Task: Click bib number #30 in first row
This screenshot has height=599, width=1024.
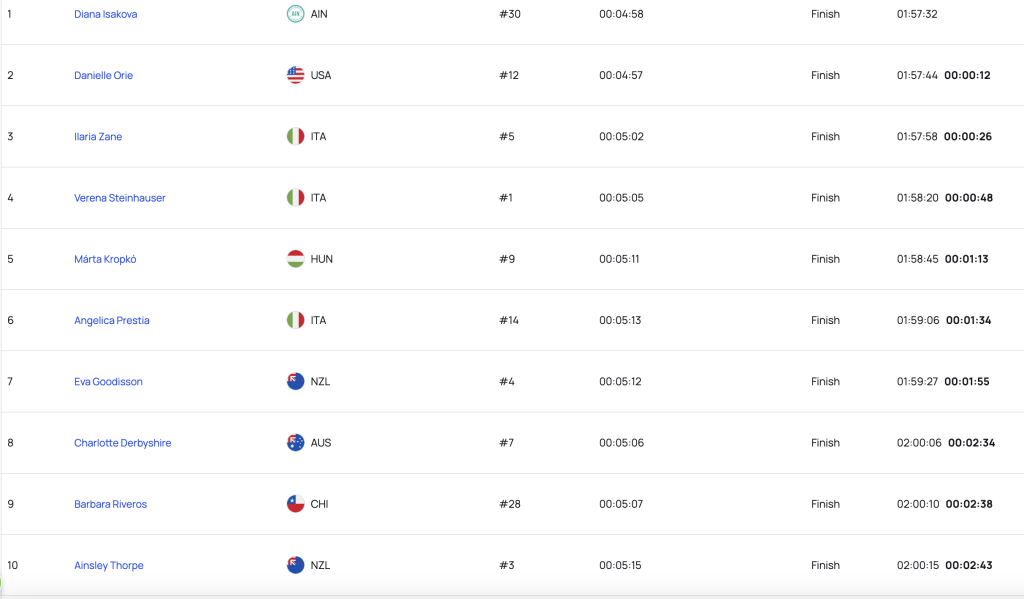Action: (510, 14)
